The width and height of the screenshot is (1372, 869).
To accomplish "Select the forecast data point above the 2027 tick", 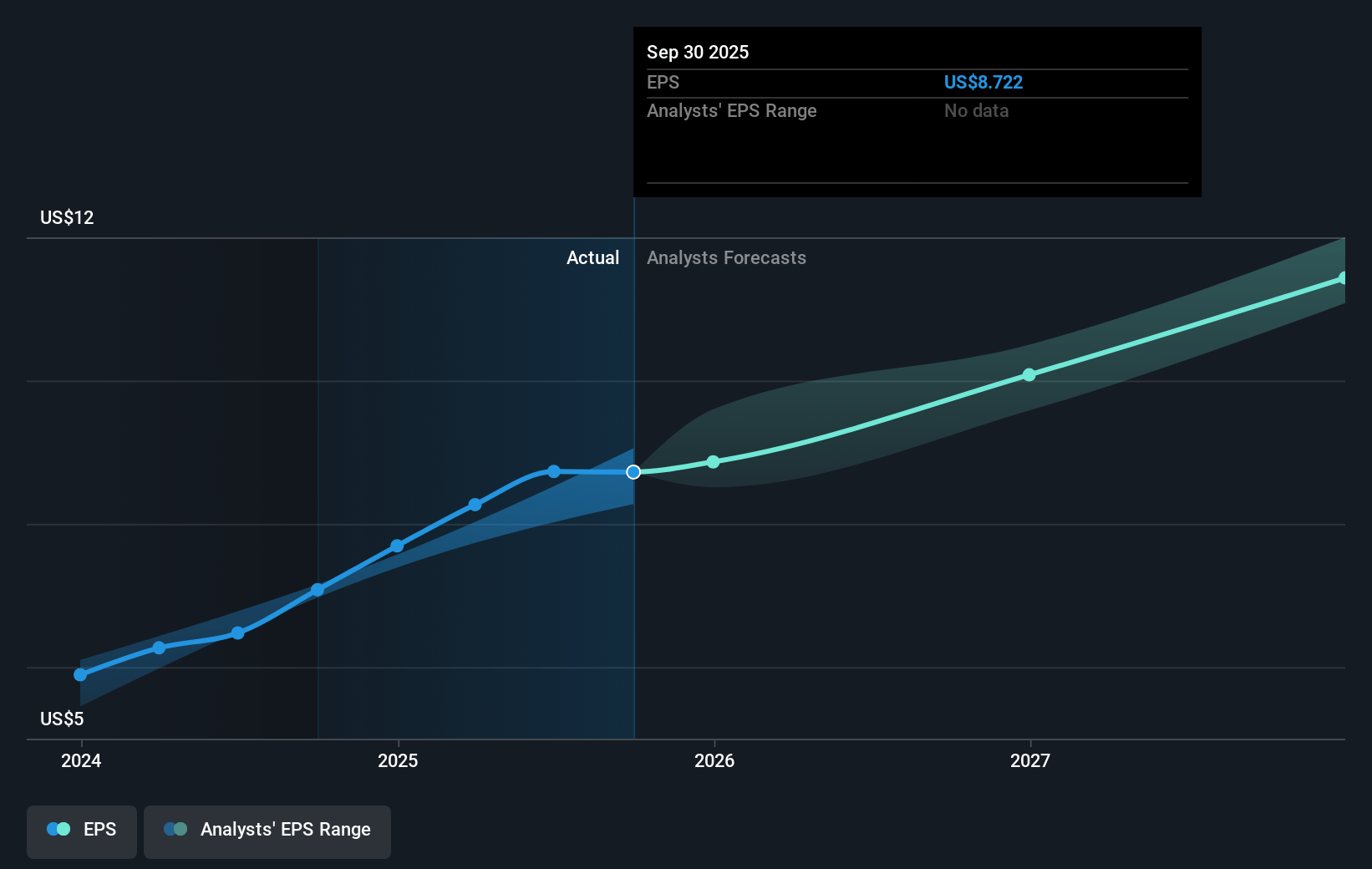I will pyautogui.click(x=1029, y=375).
